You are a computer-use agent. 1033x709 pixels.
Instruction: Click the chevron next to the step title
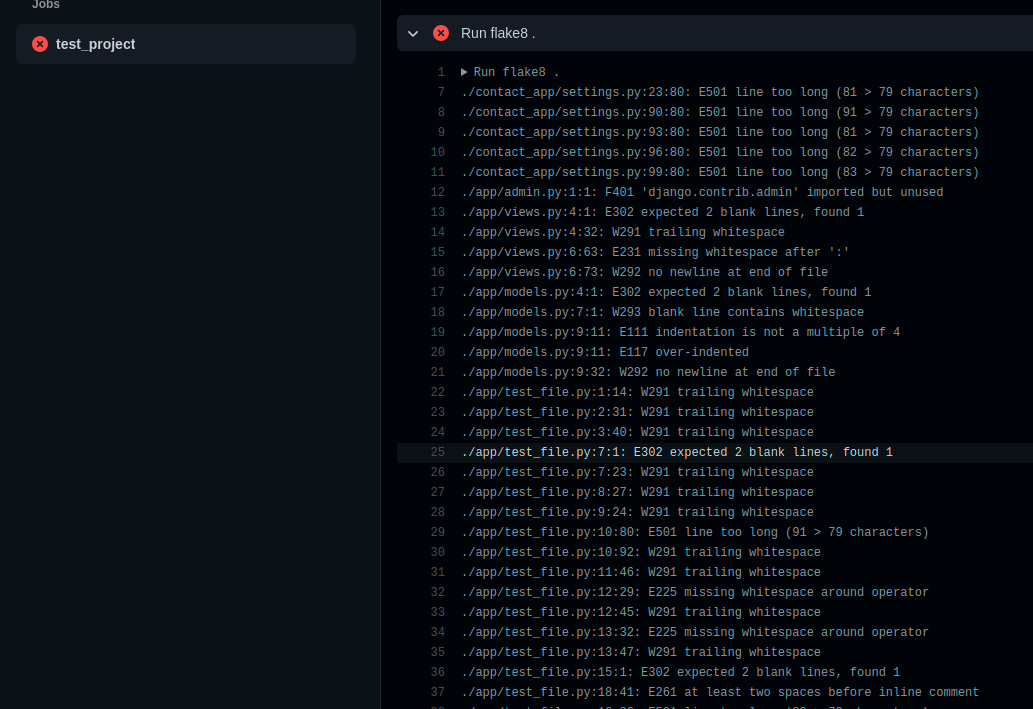click(x=413, y=33)
